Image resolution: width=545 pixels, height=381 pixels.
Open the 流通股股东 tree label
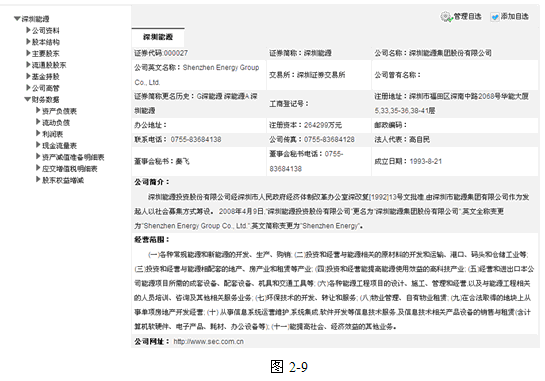49,65
